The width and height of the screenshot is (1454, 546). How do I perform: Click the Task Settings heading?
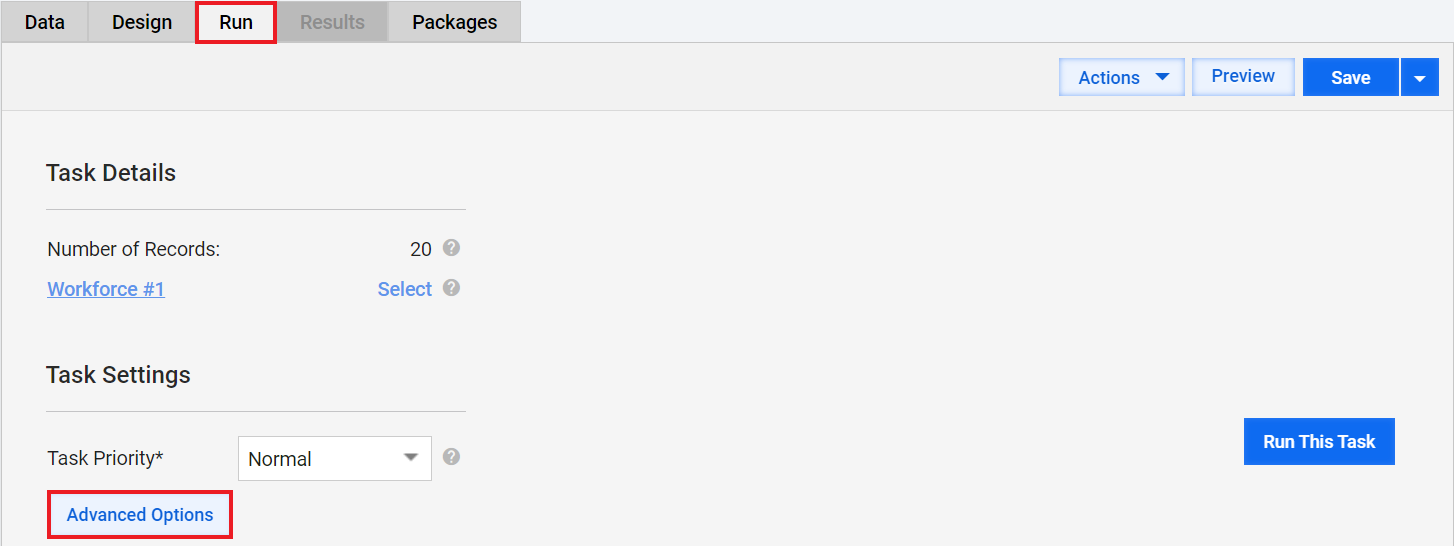[x=118, y=375]
